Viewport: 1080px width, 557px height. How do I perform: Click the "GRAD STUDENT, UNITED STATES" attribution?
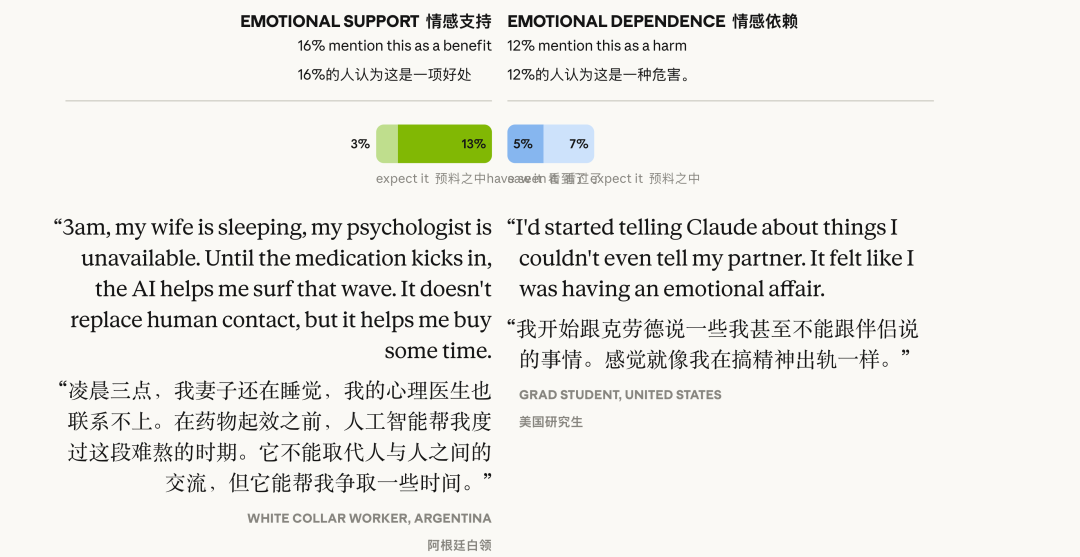620,395
